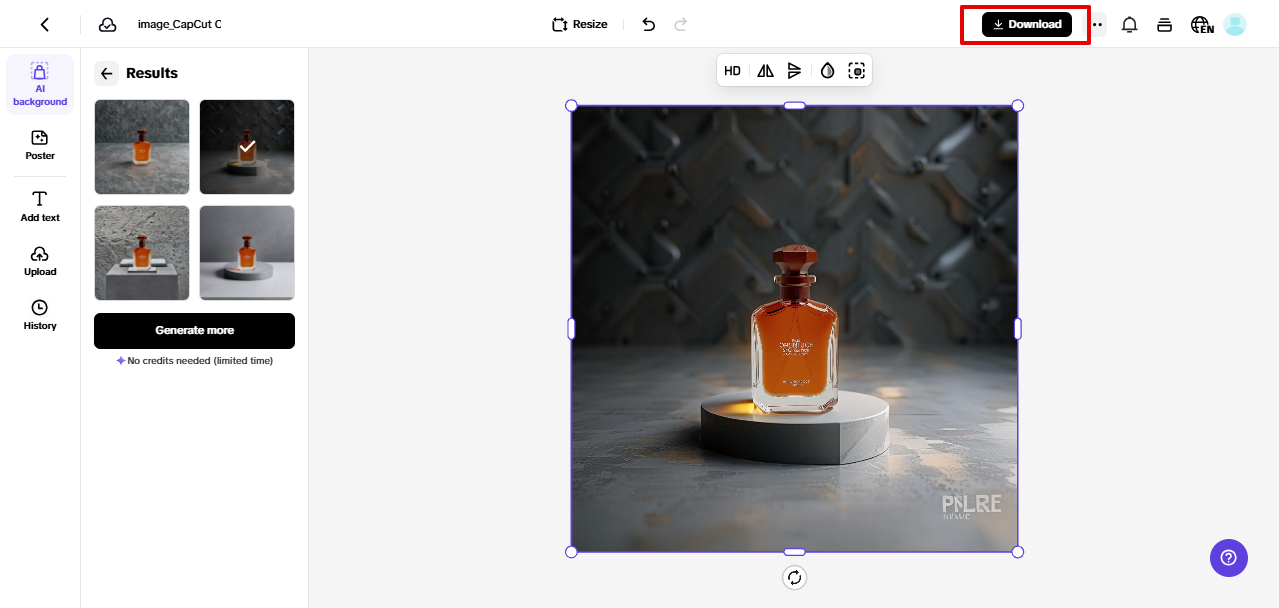The width and height of the screenshot is (1279, 608).
Task: Open the Resize options
Action: point(578,24)
